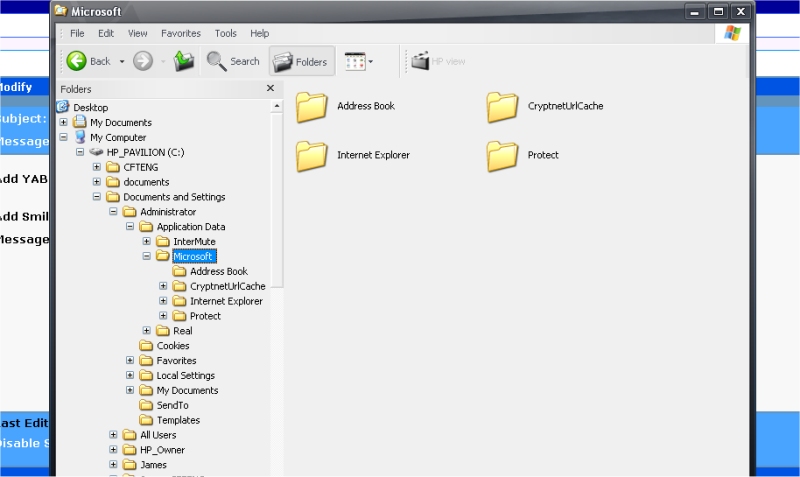Screen dimensions: 800x477
Task: Click the Up folder toolbar icon
Action: (183, 61)
